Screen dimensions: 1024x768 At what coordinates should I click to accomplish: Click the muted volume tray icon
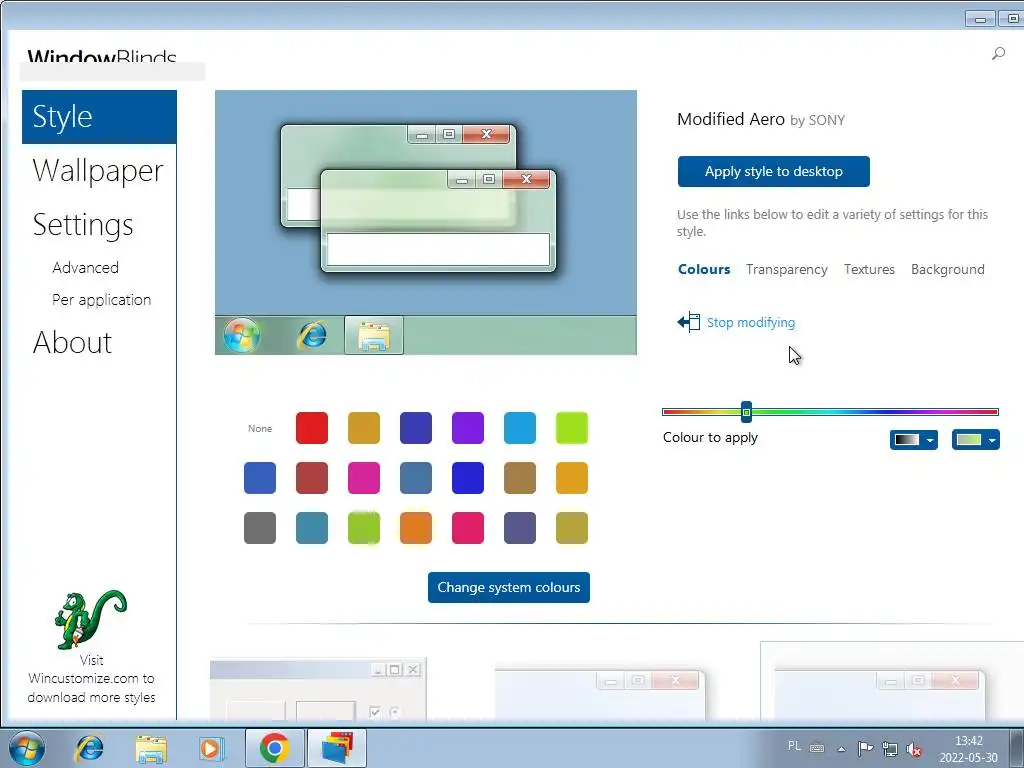pyautogui.click(x=914, y=749)
